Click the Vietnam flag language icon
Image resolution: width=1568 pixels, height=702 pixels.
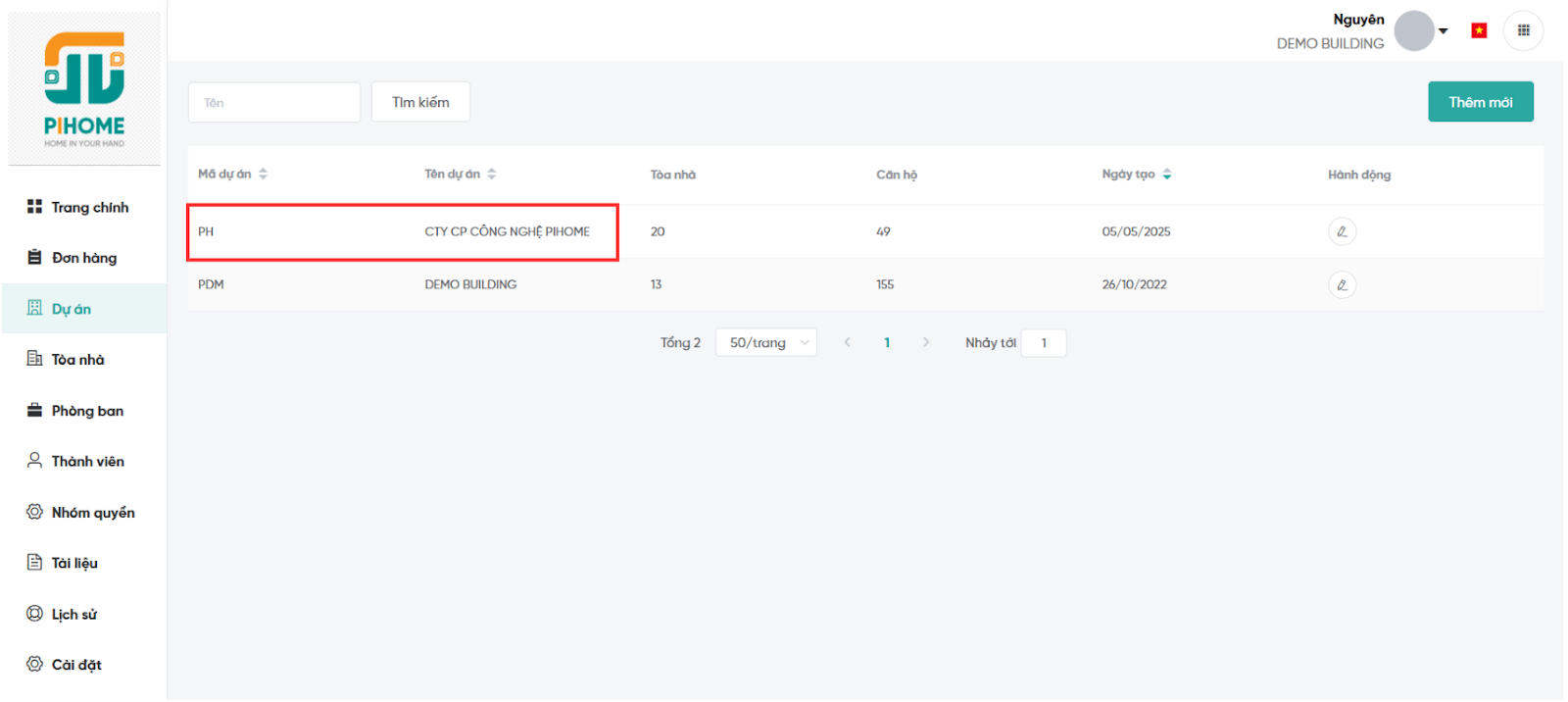(1479, 30)
